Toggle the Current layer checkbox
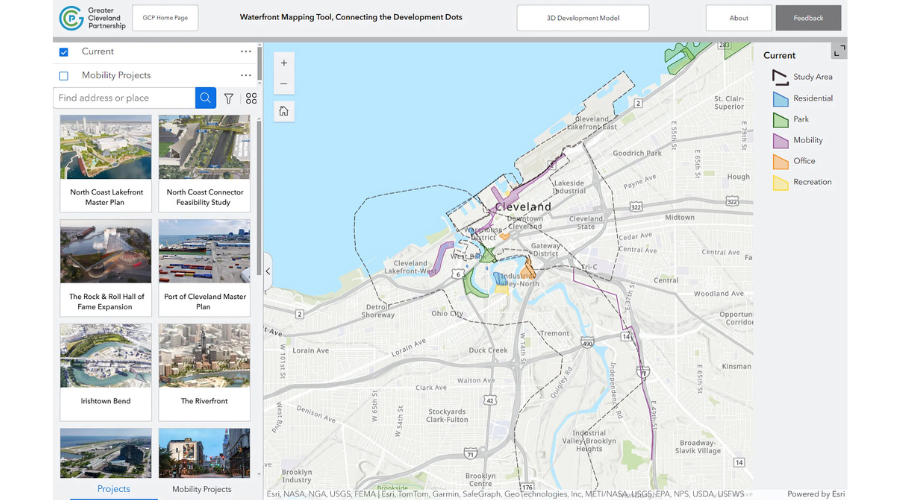Image resolution: width=900 pixels, height=500 pixels. click(x=64, y=52)
